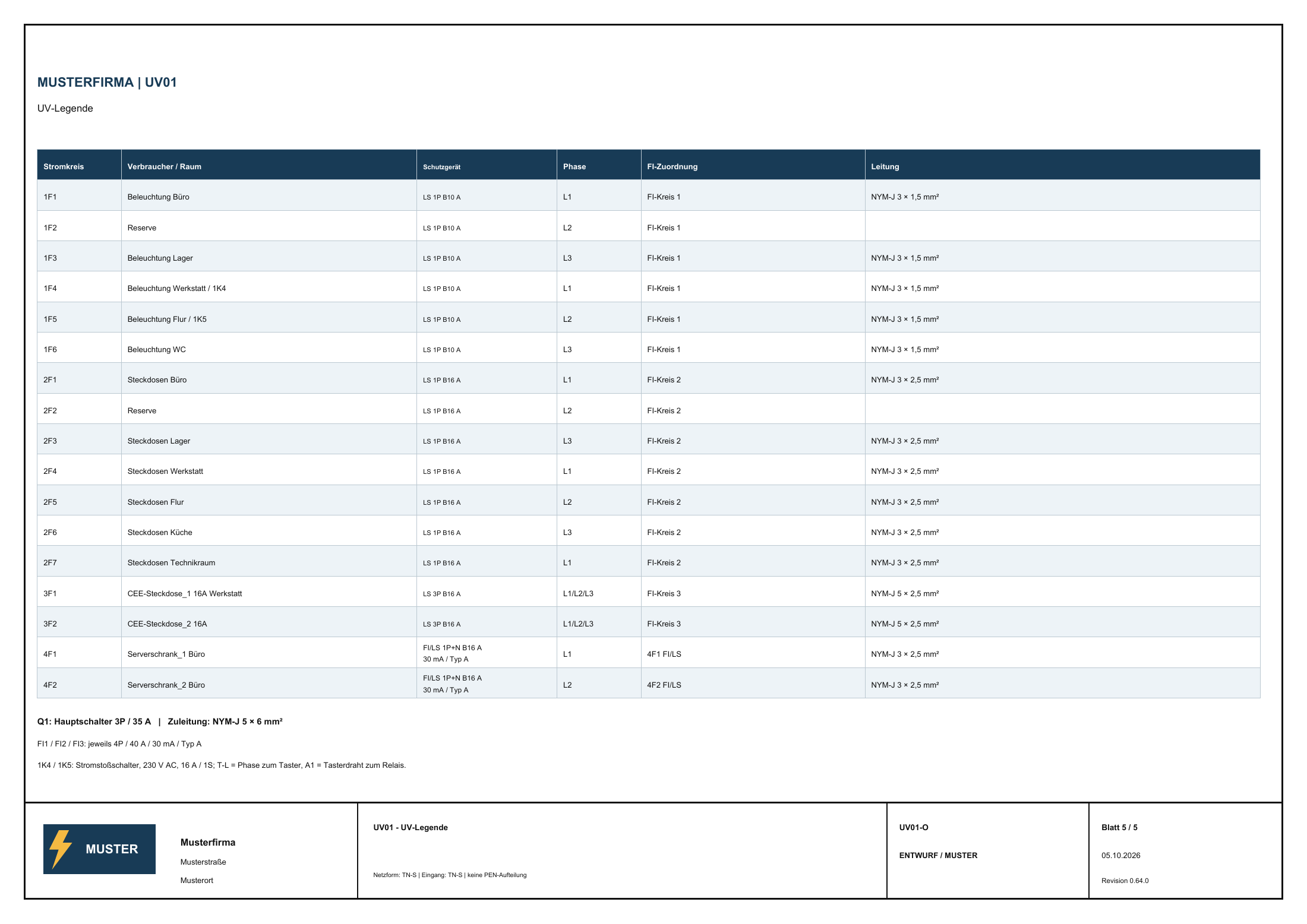Click the 'UV-Legende' subtitle below the heading

(65, 108)
